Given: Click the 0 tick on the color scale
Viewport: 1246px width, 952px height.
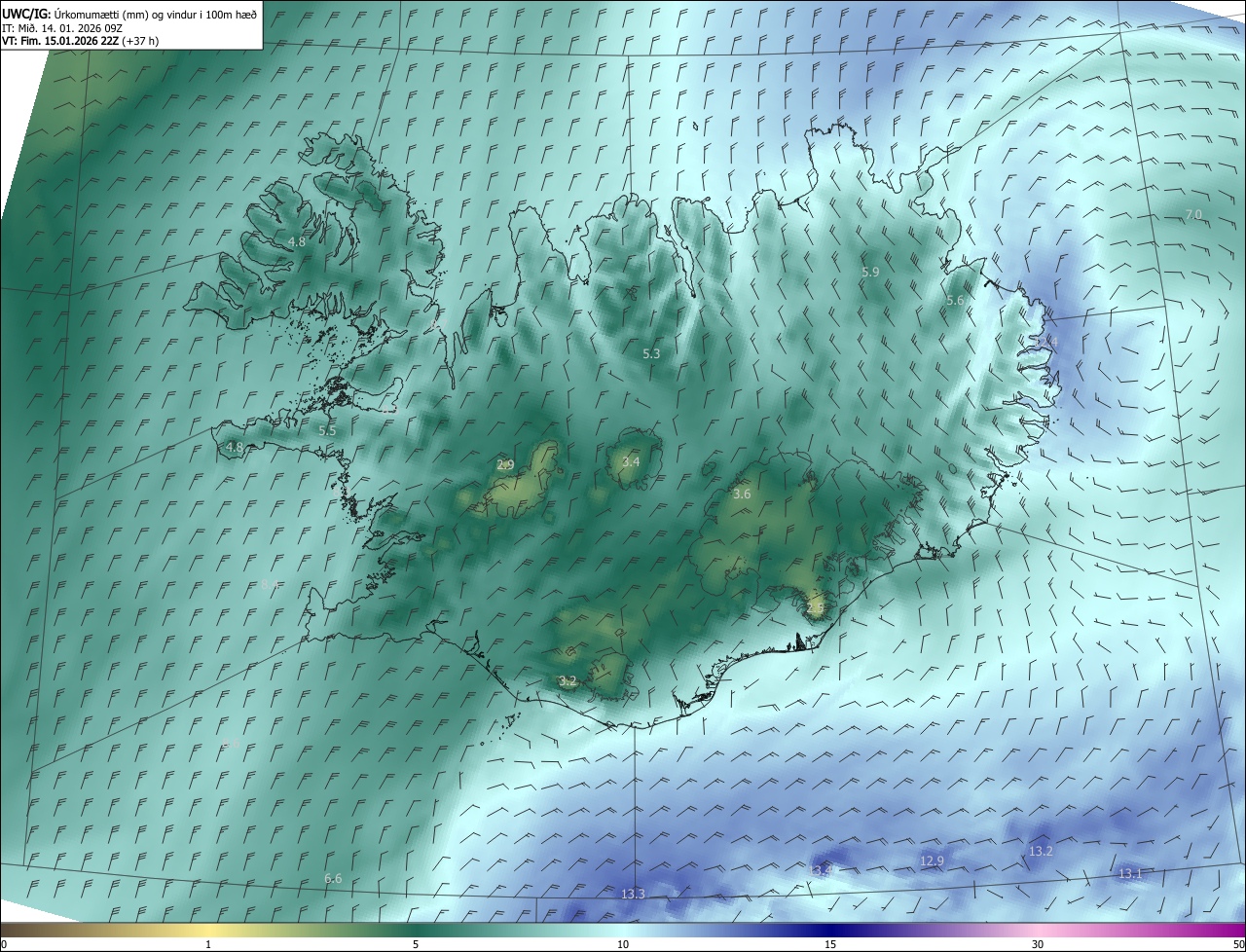Looking at the screenshot, I should [4, 944].
